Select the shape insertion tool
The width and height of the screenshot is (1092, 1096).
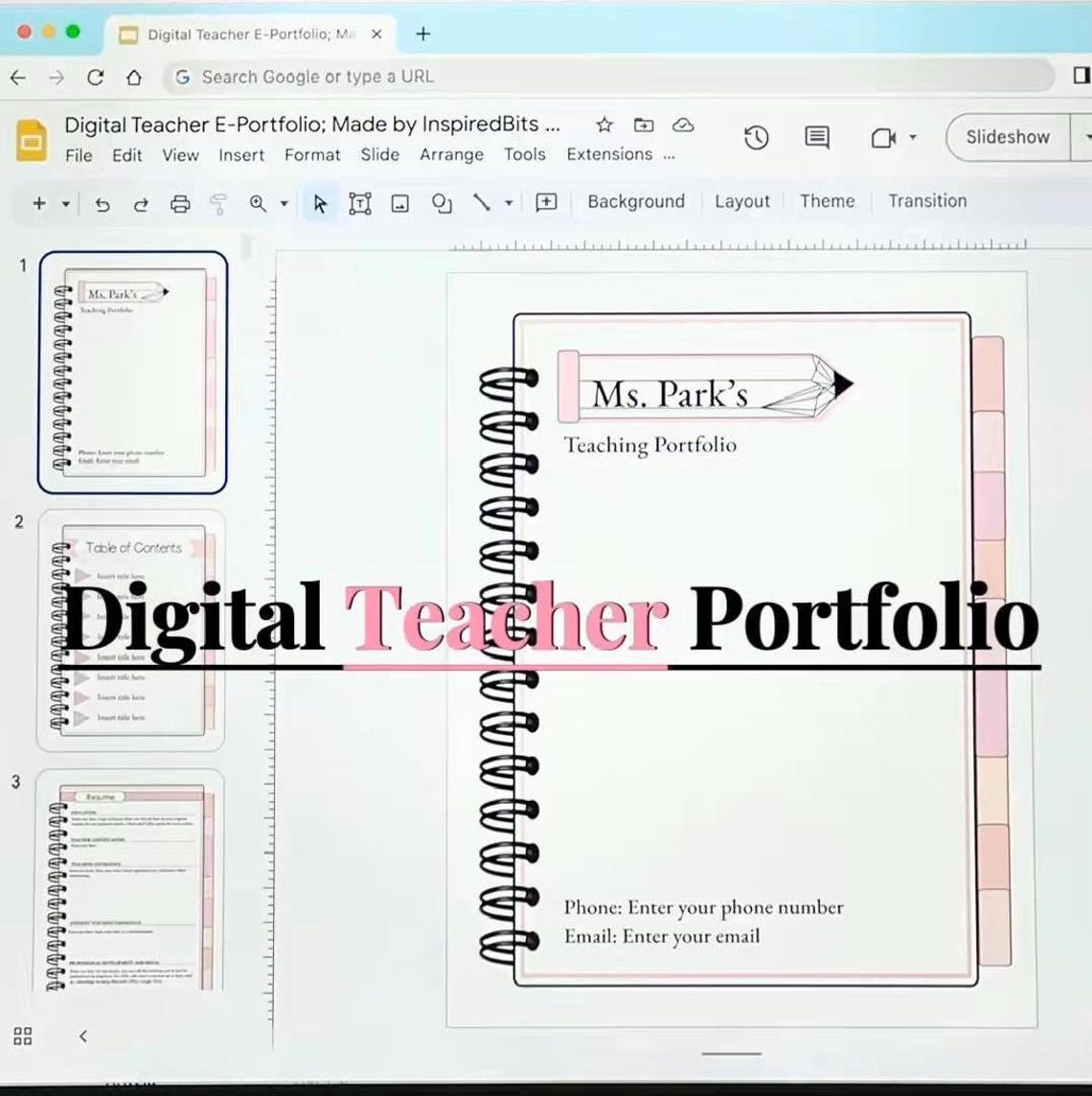[441, 203]
